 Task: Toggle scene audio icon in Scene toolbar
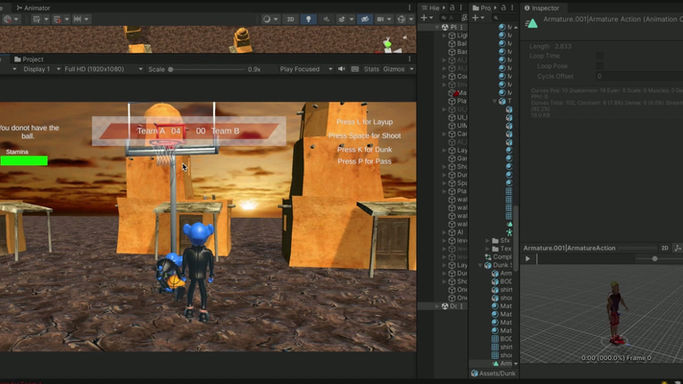pyautogui.click(x=326, y=19)
